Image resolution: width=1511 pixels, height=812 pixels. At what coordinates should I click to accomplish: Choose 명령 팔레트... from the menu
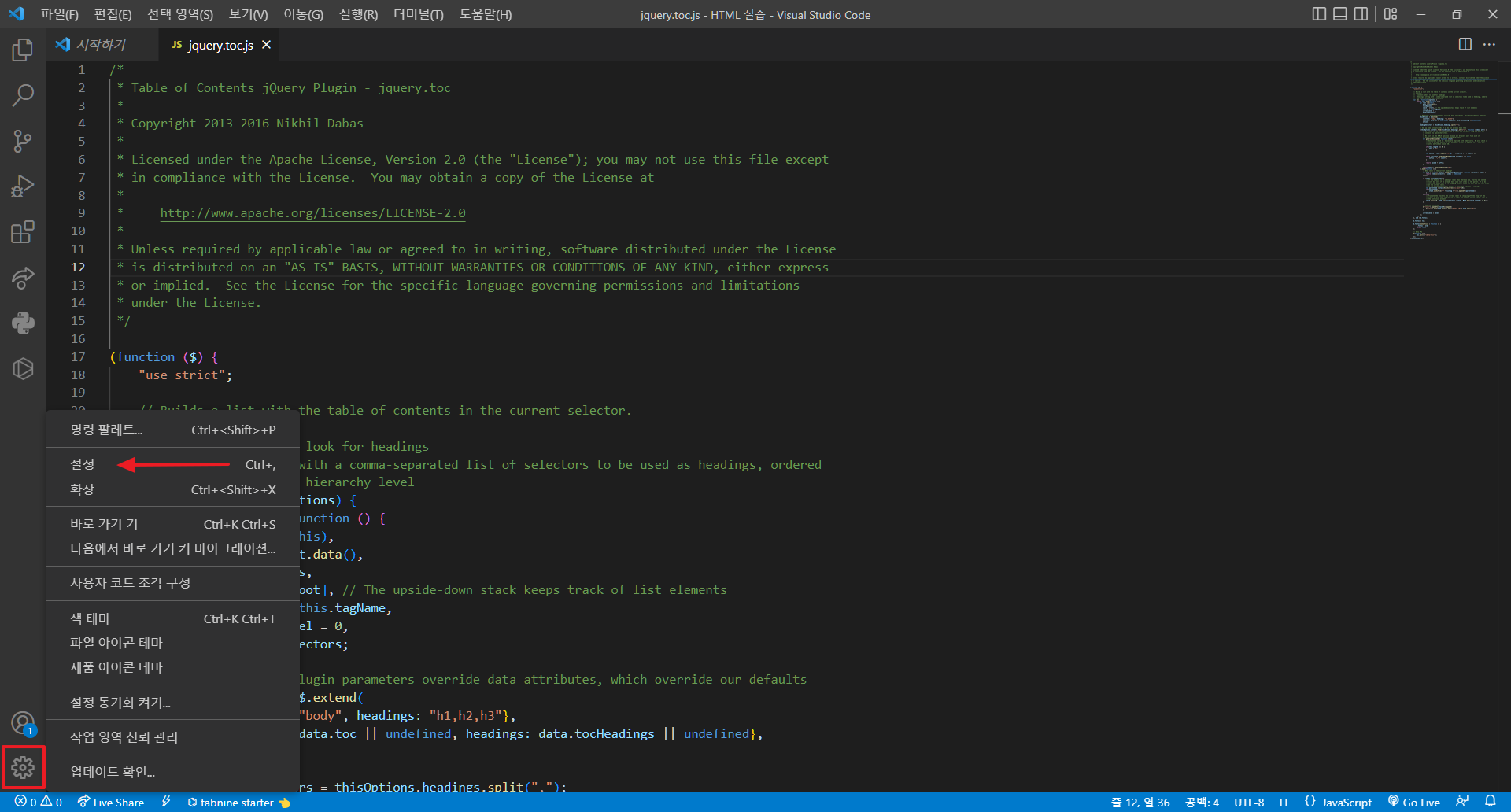coord(173,430)
